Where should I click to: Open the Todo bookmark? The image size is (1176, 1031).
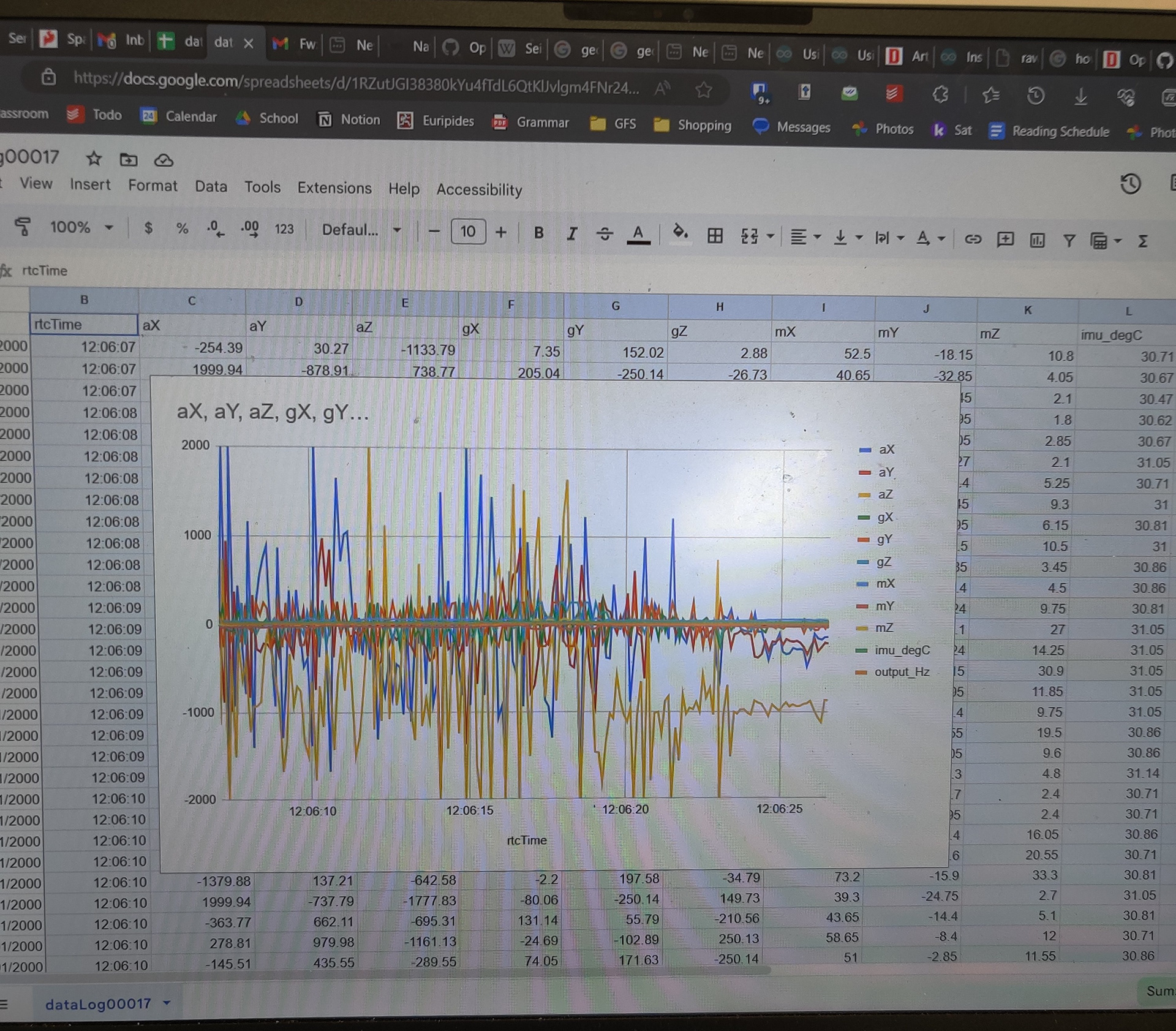point(94,115)
